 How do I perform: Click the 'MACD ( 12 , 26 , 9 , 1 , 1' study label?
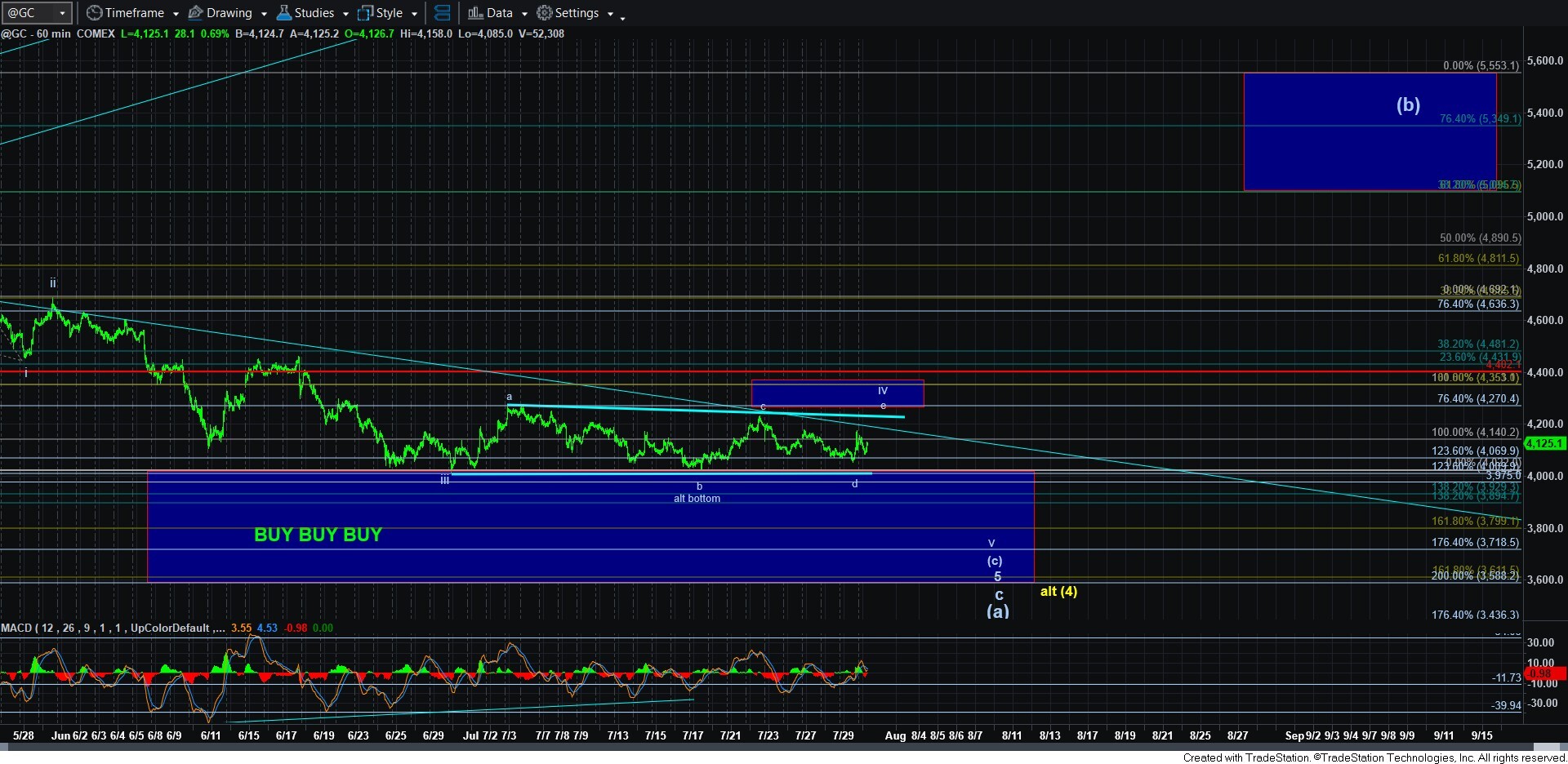click(x=65, y=628)
